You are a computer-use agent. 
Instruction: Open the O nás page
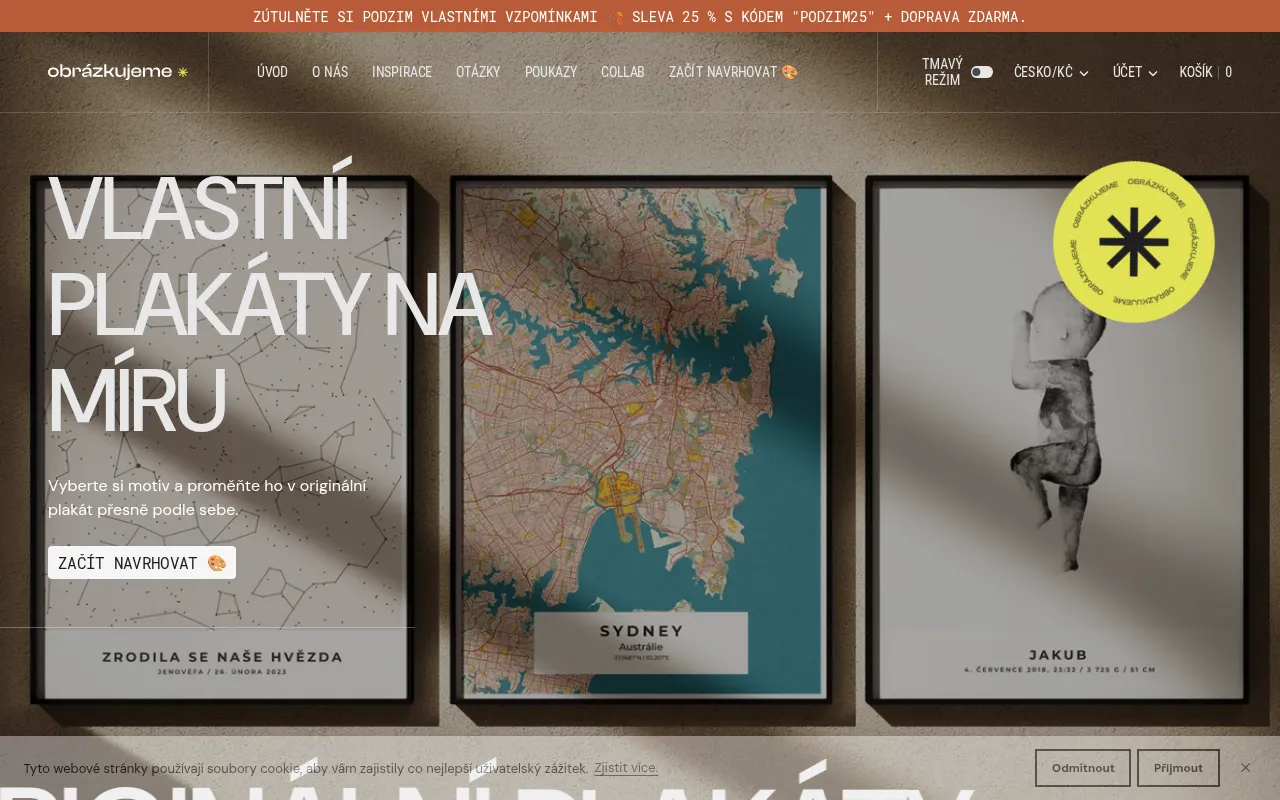click(330, 72)
